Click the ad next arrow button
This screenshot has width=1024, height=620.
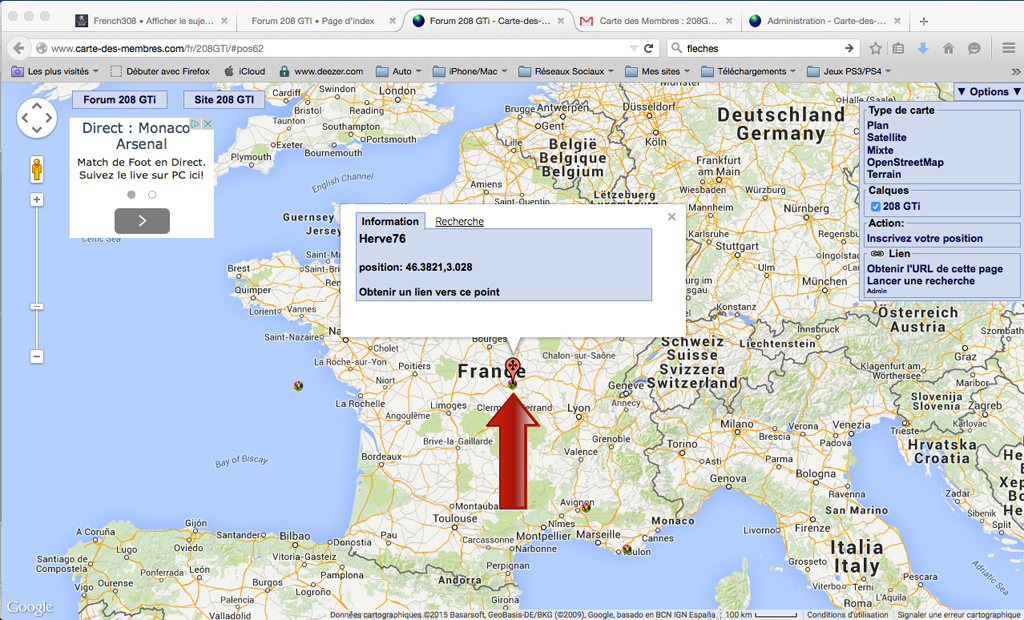tap(142, 221)
